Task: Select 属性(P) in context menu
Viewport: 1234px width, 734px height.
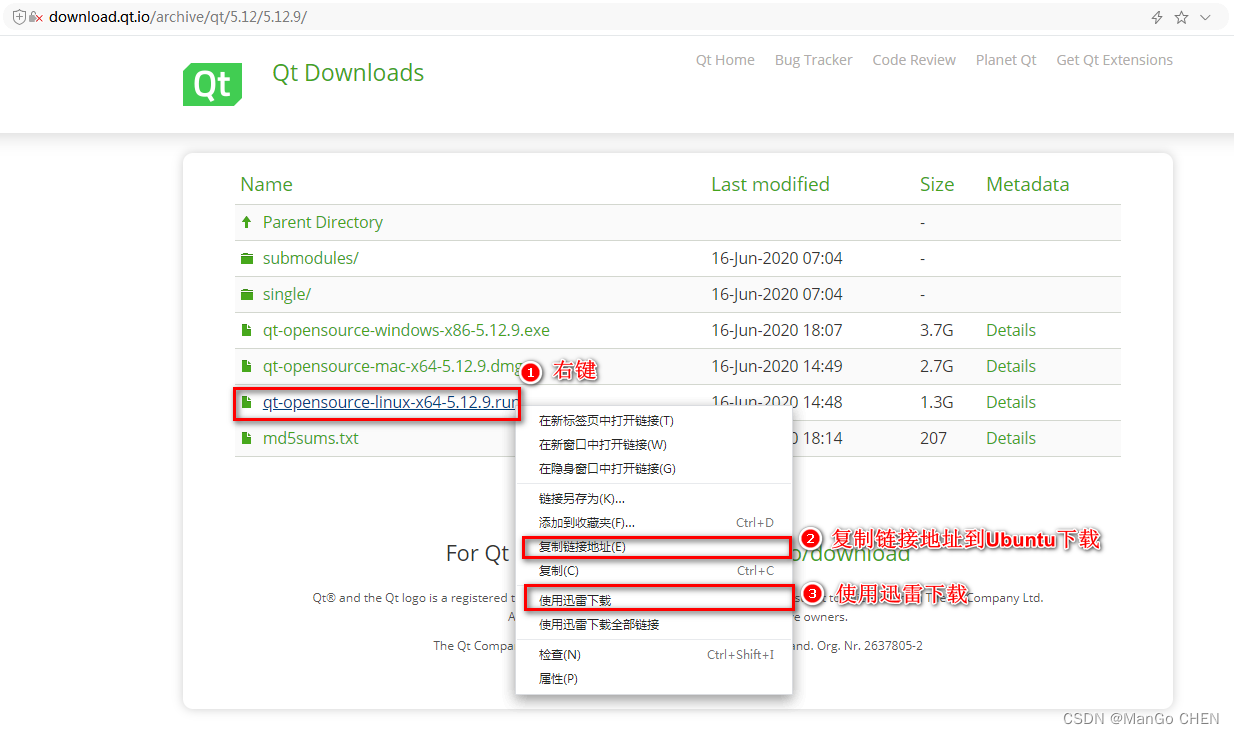Action: pos(654,679)
